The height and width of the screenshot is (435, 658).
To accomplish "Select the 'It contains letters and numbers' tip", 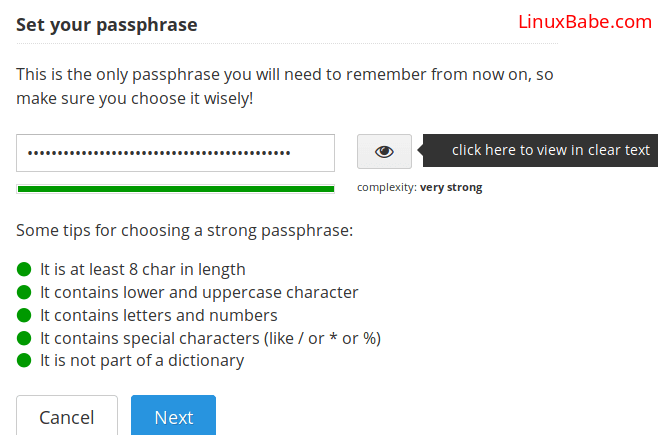I will pos(158,315).
